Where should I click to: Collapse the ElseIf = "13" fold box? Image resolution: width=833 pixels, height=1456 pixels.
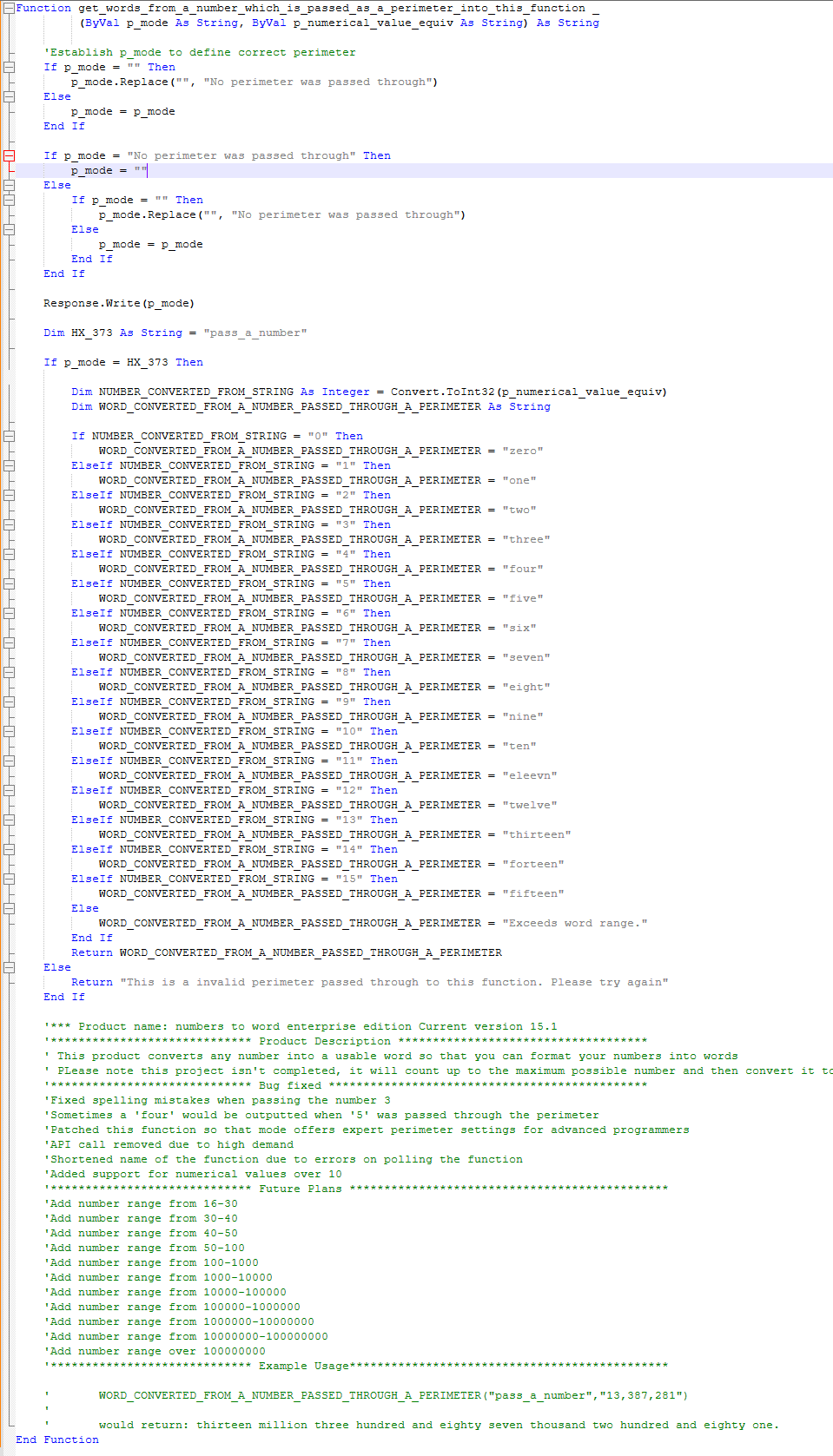click(9, 820)
